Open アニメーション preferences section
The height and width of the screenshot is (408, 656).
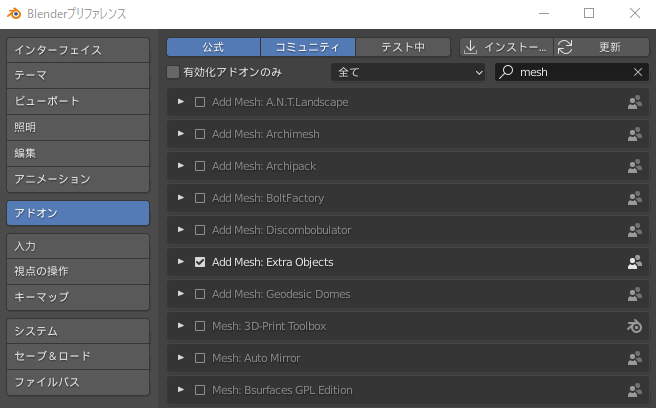pos(78,179)
